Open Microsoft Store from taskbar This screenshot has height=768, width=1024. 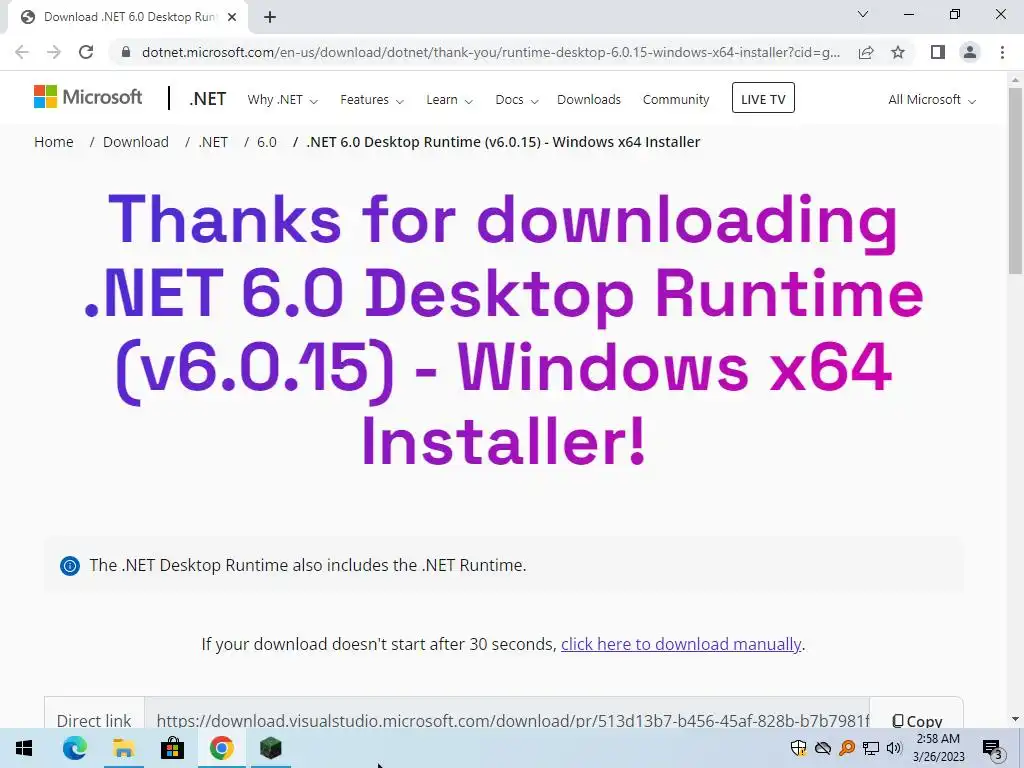click(x=172, y=748)
